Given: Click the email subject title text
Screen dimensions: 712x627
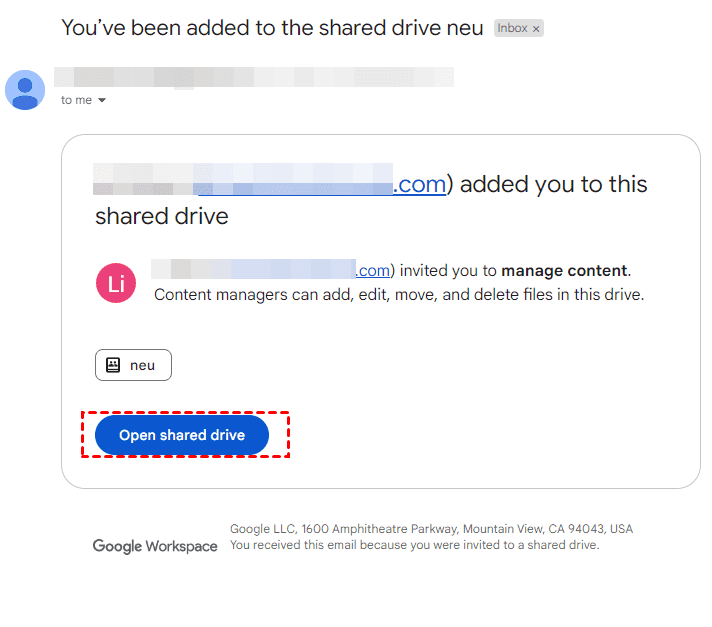Looking at the screenshot, I should pos(272,28).
